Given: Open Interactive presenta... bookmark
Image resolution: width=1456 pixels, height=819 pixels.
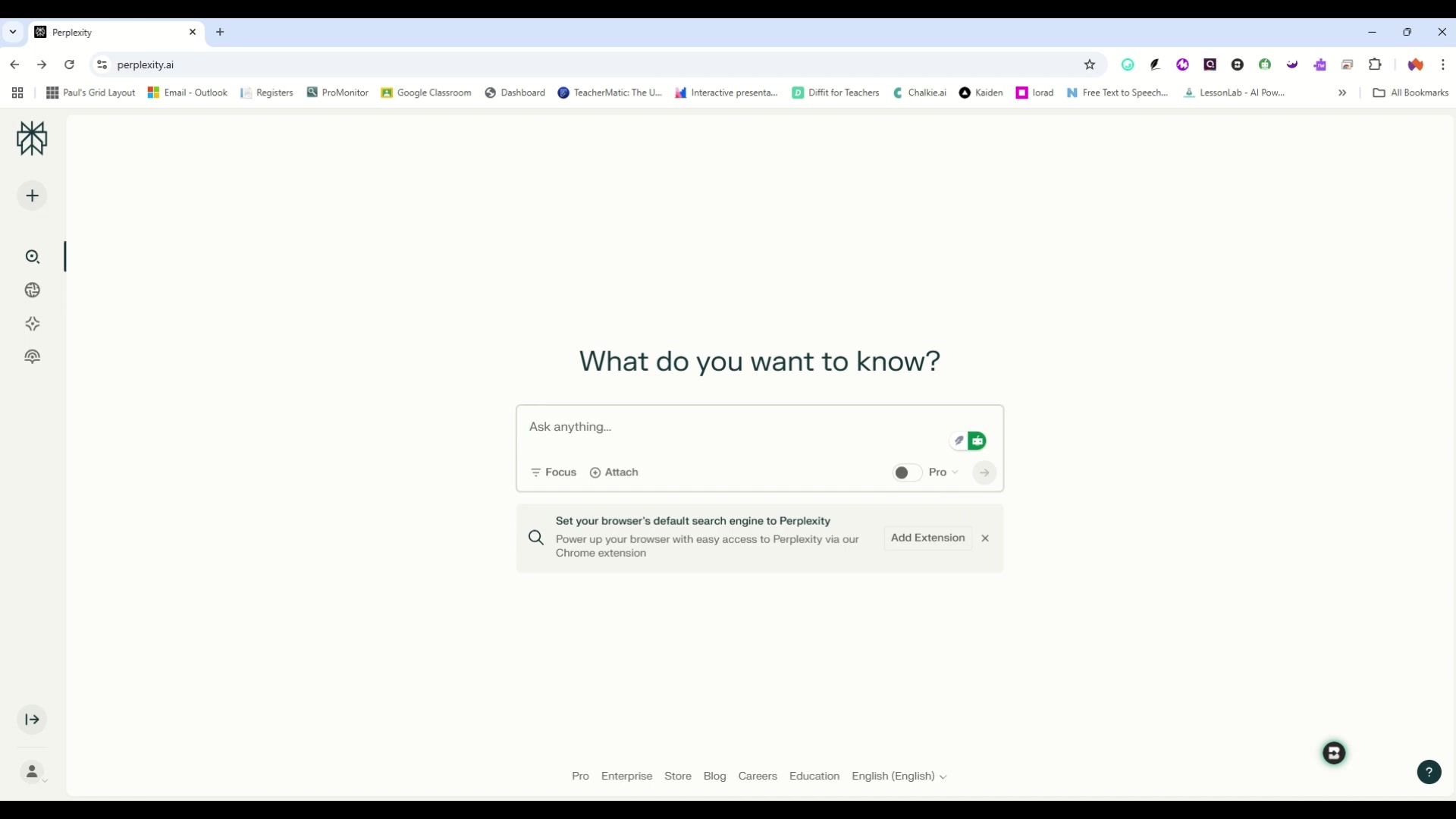Looking at the screenshot, I should point(726,93).
